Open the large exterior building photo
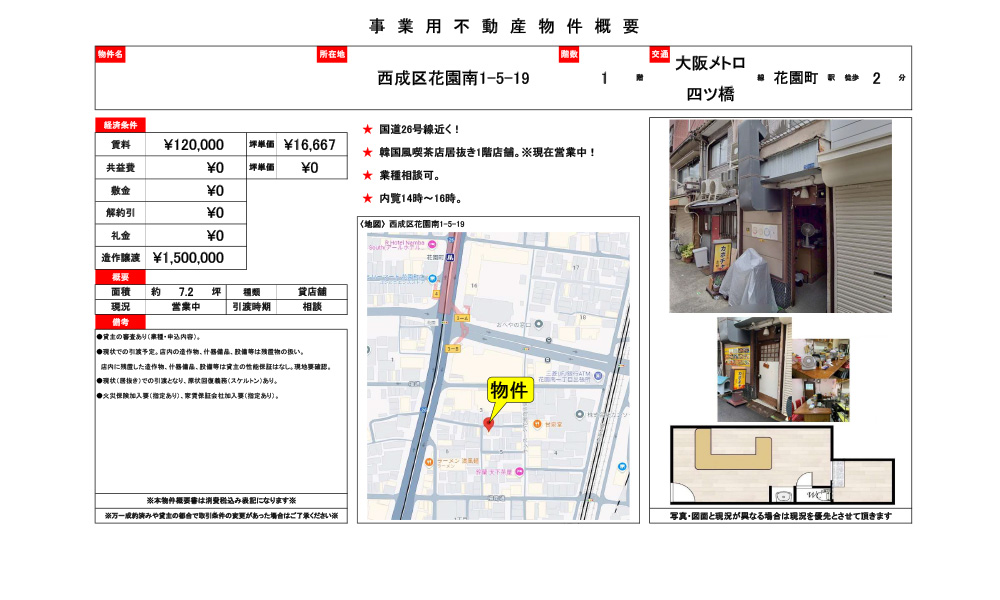Viewport: 1000px width, 600px height. pos(780,216)
